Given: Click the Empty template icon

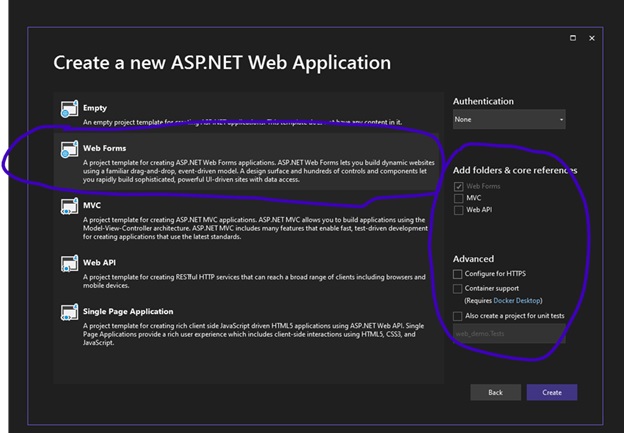Looking at the screenshot, I should (69, 109).
